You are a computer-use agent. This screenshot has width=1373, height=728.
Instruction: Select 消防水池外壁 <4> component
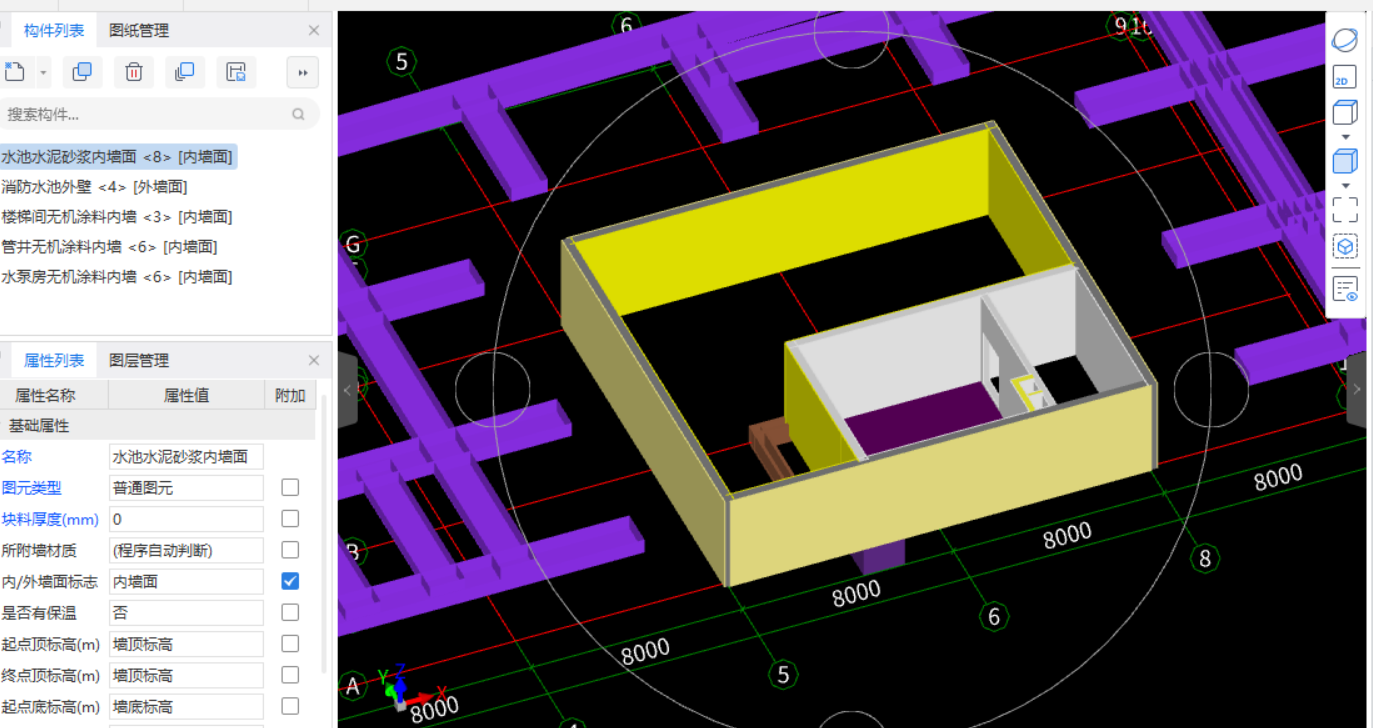[95, 187]
